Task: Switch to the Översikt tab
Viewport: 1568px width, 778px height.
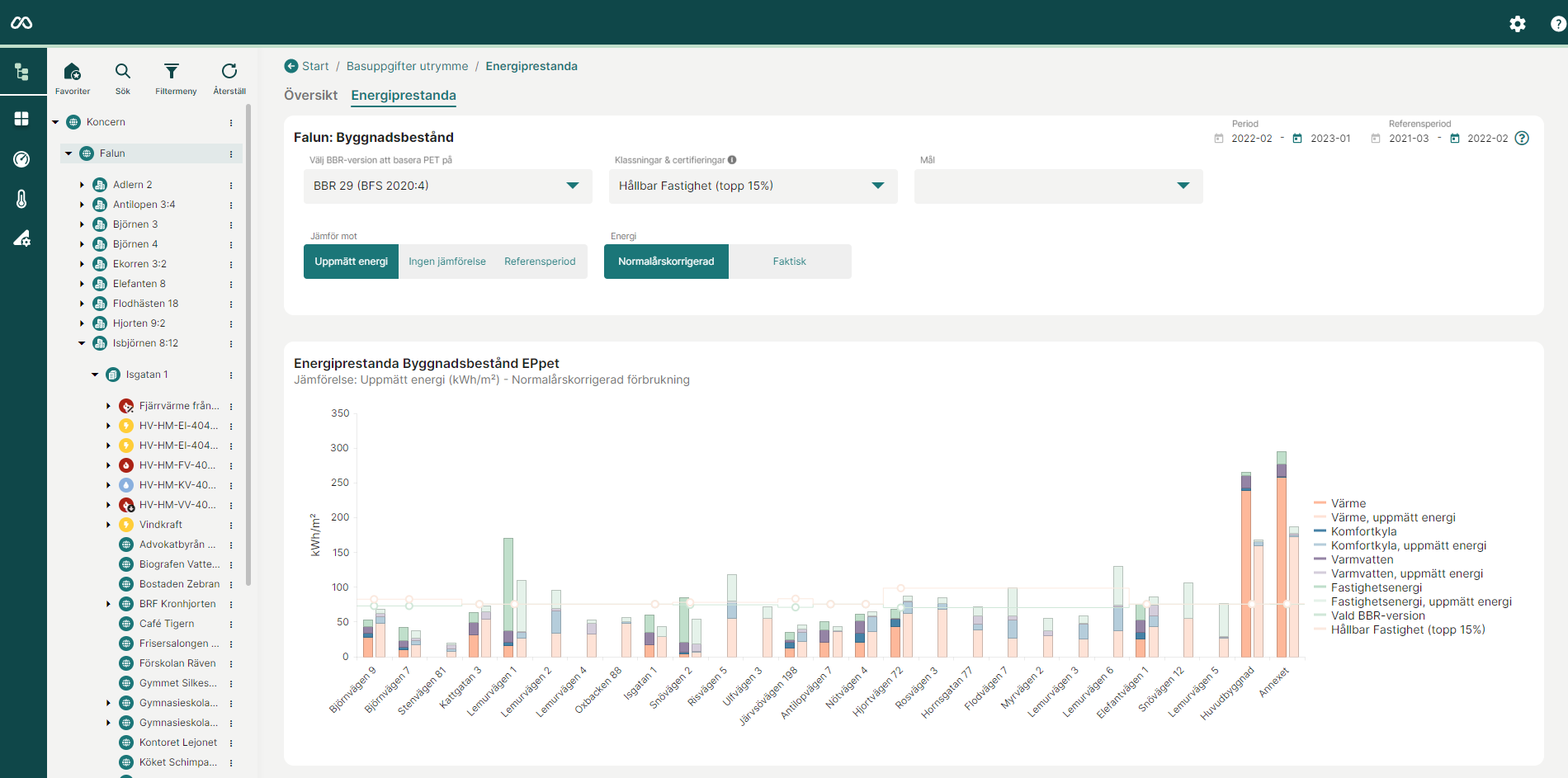Action: 310,95
